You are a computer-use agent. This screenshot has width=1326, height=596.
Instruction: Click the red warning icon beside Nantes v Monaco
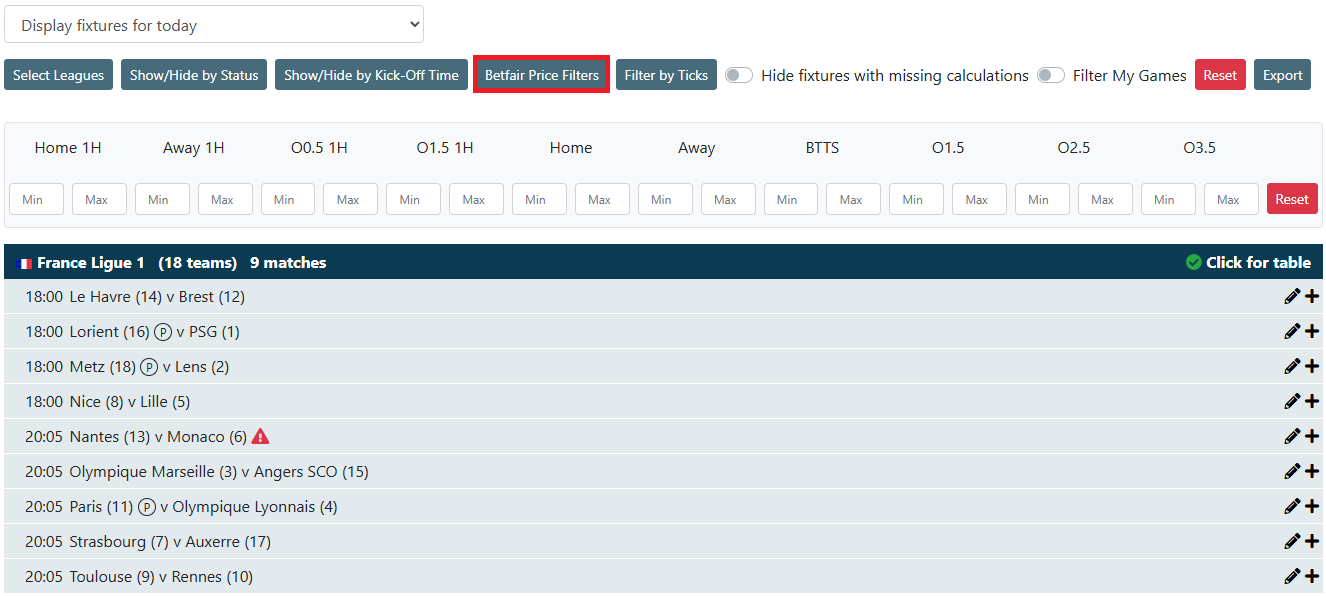260,436
